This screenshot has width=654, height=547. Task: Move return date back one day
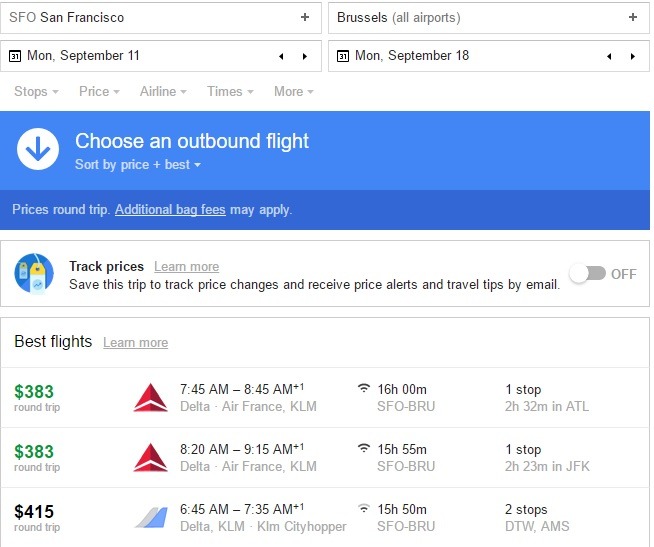pyautogui.click(x=609, y=56)
